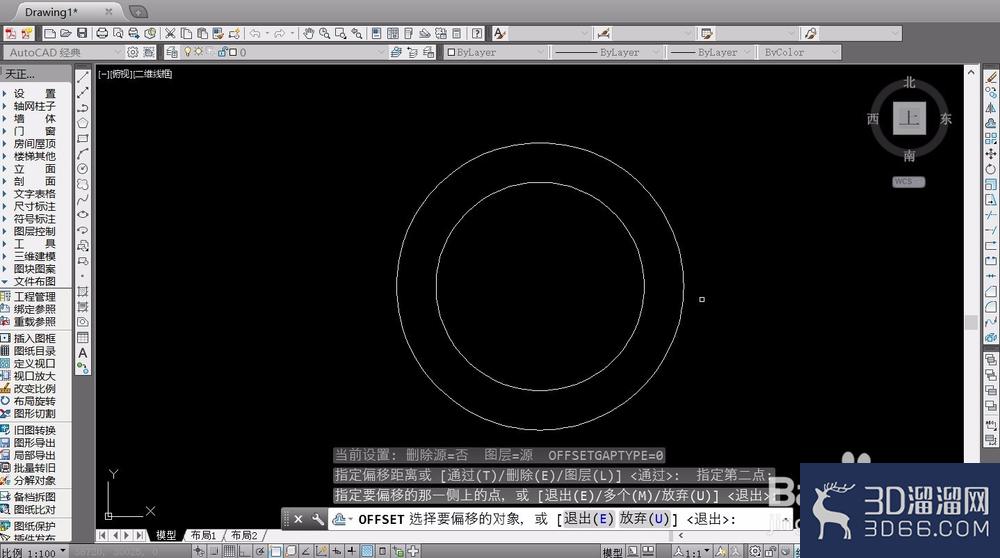The height and width of the screenshot is (558, 1000).
Task: Switch to the 模型 tab
Action: click(166, 535)
